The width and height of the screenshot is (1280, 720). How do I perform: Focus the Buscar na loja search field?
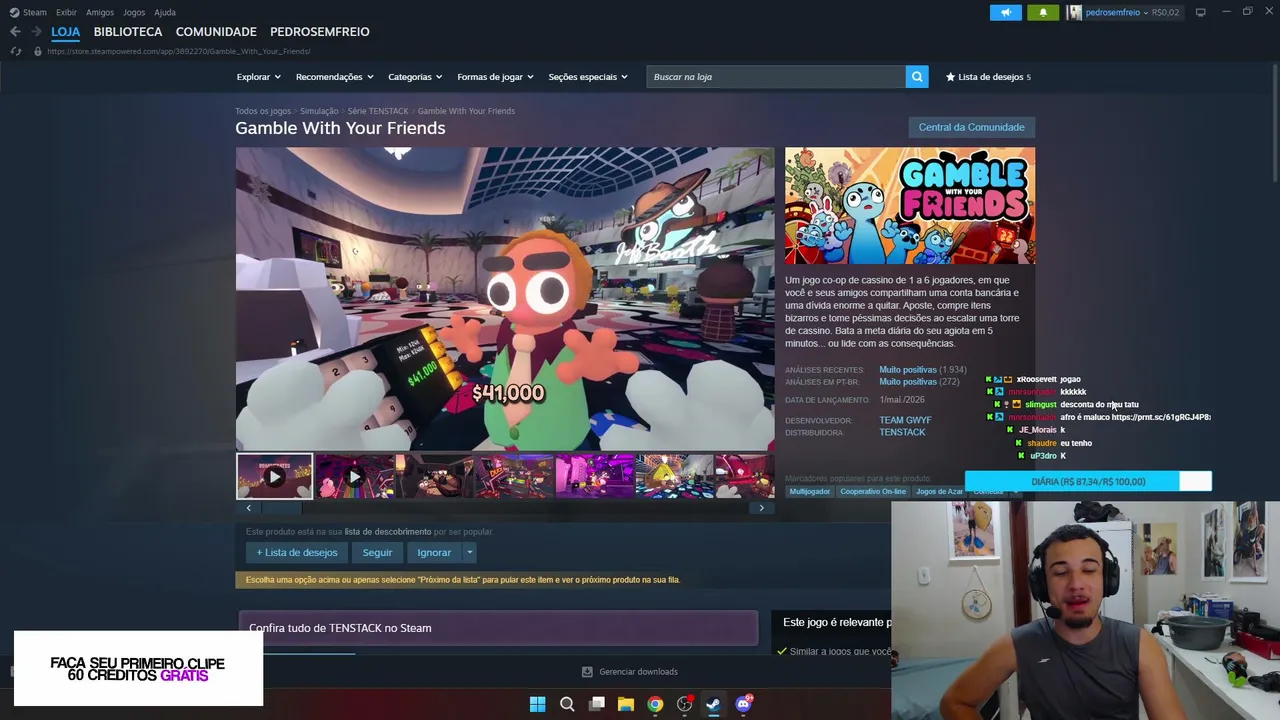[x=776, y=77]
